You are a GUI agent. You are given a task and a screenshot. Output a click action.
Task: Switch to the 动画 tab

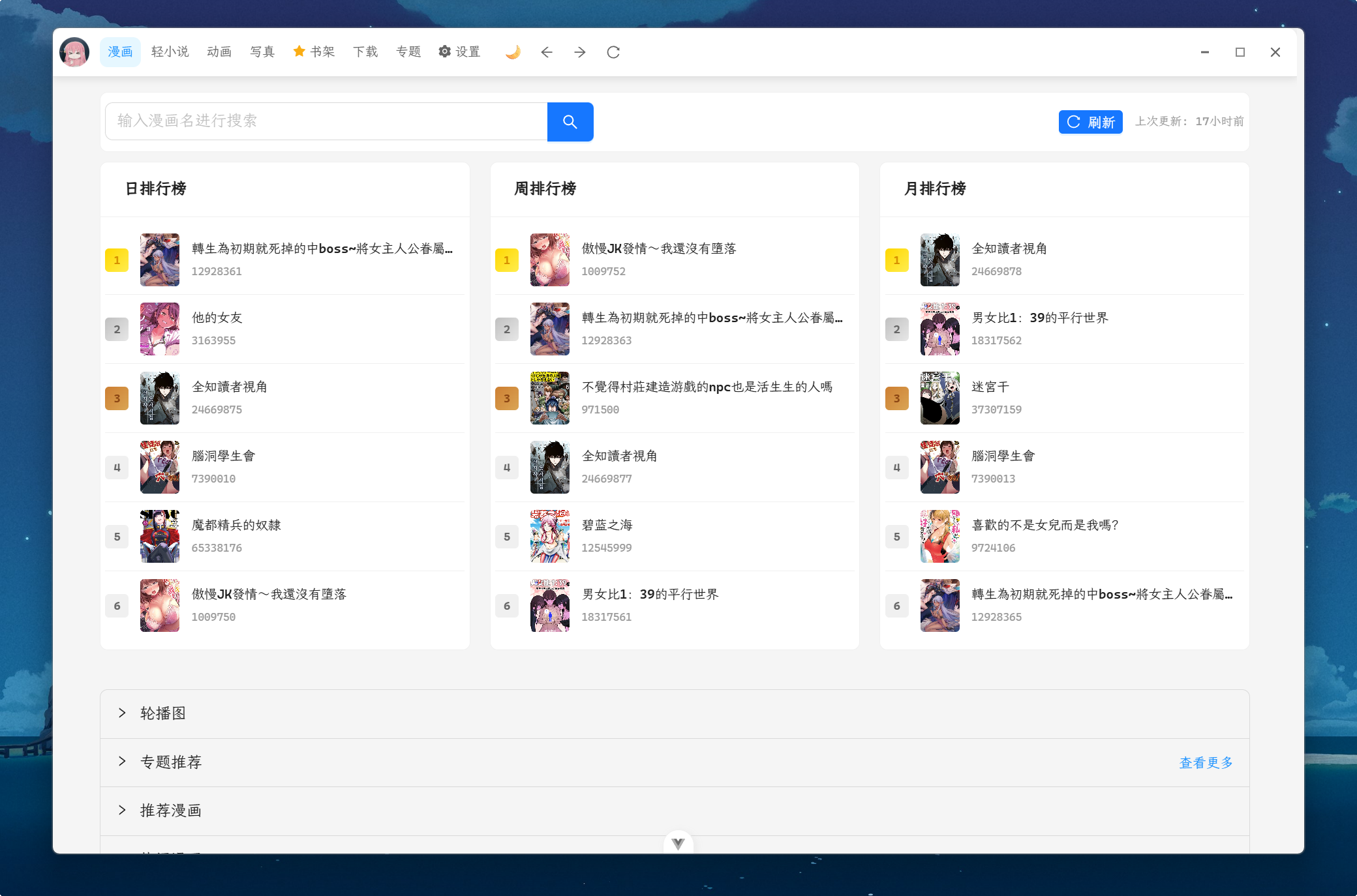coord(219,52)
